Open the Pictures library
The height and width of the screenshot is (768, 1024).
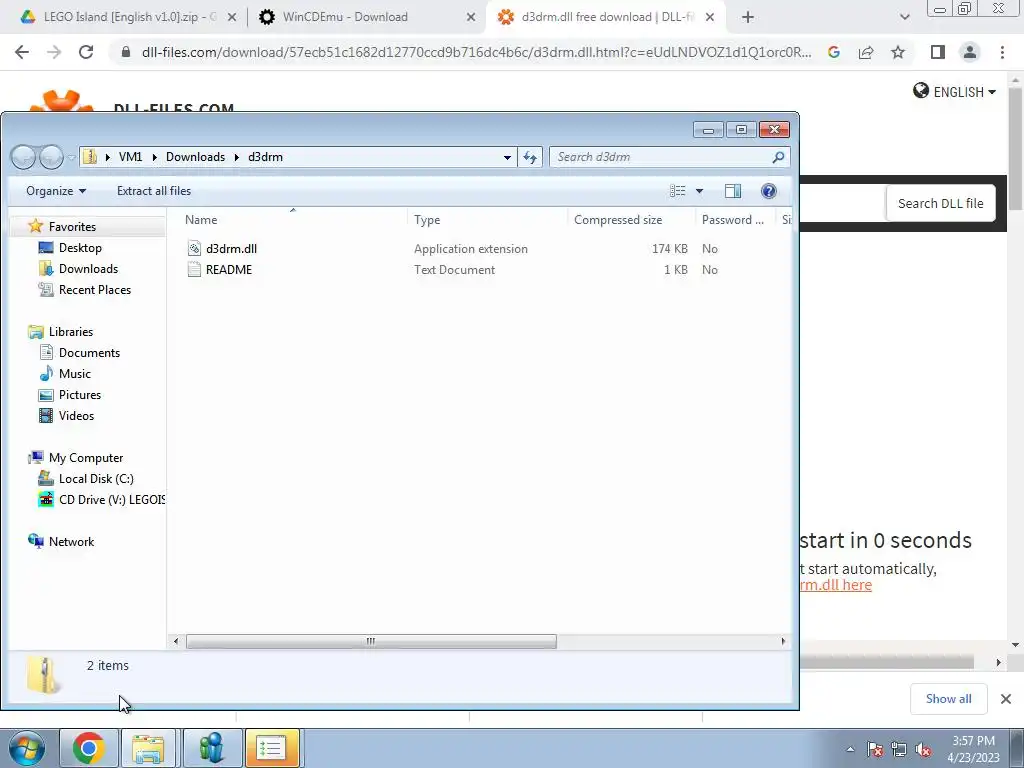[x=80, y=394]
